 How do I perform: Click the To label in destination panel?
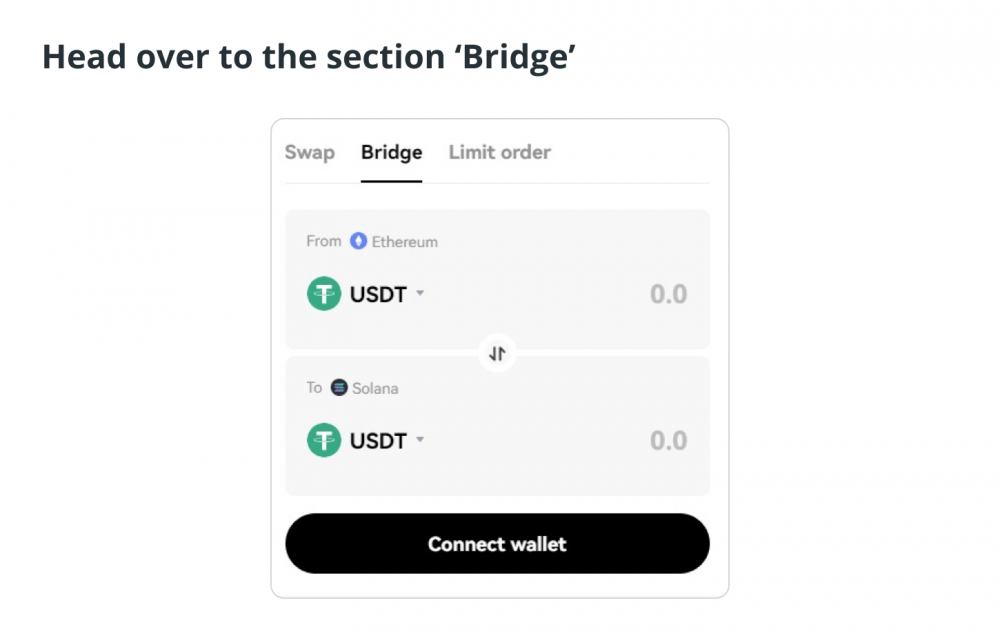(314, 388)
